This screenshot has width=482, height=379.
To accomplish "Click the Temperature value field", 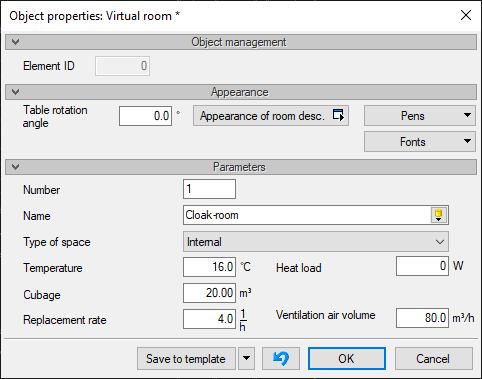I will click(209, 267).
